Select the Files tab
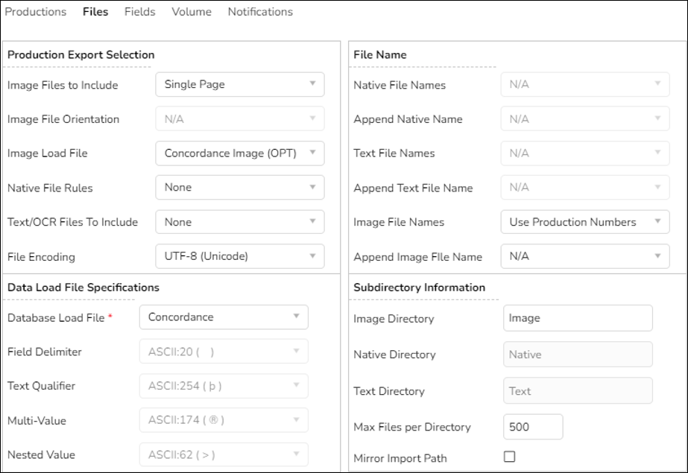This screenshot has height=473, width=688. click(x=95, y=12)
